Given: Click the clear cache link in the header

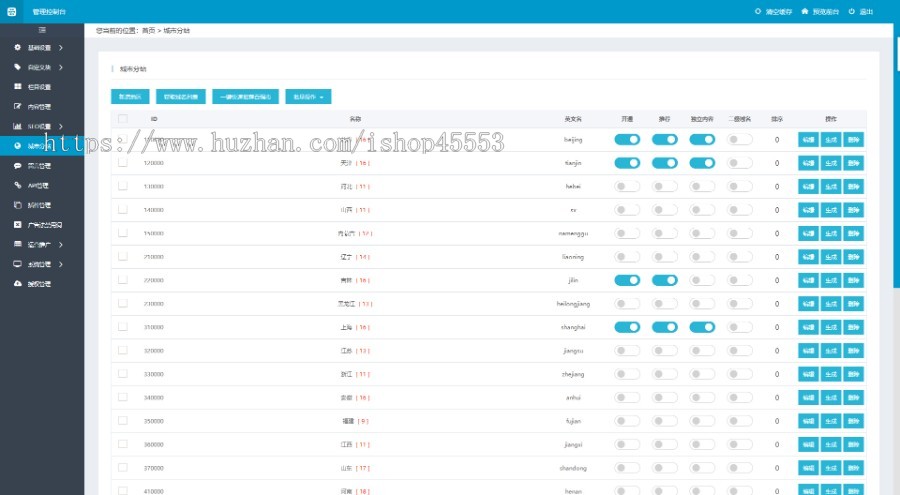Looking at the screenshot, I should click(773, 11).
